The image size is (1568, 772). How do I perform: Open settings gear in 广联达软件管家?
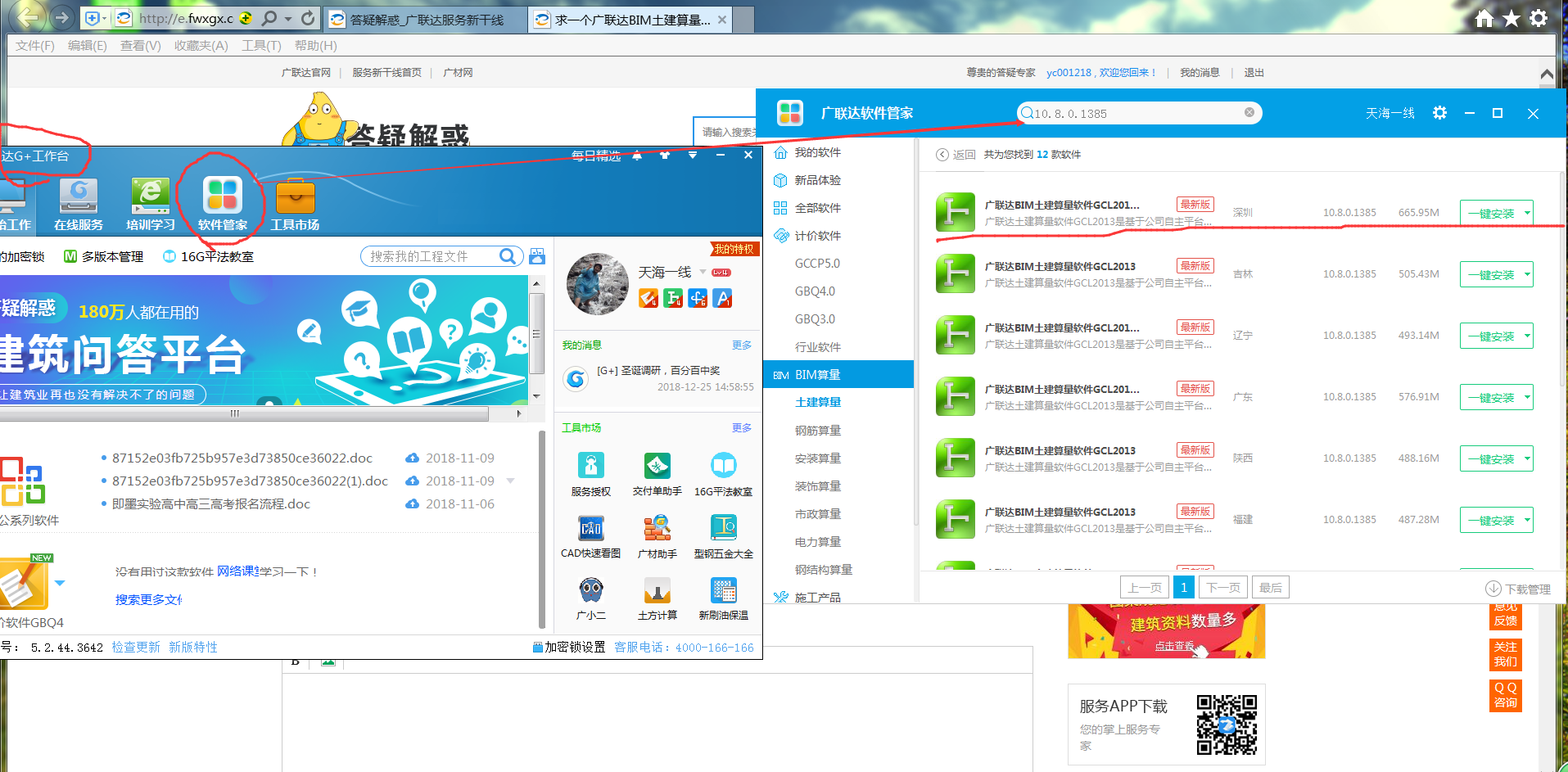1439,113
